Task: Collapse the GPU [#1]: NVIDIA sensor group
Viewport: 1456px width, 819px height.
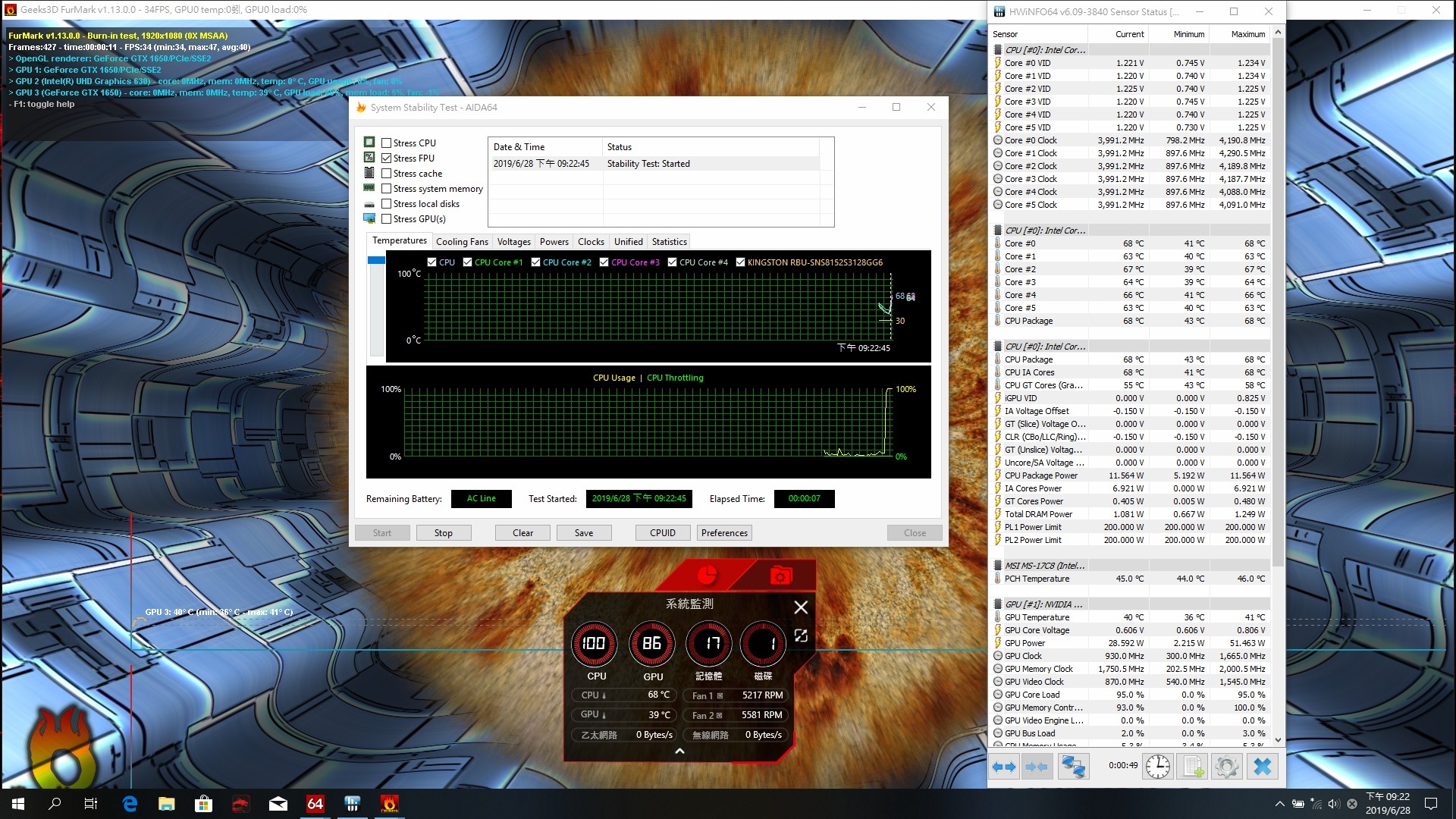Action: pos(1130,604)
